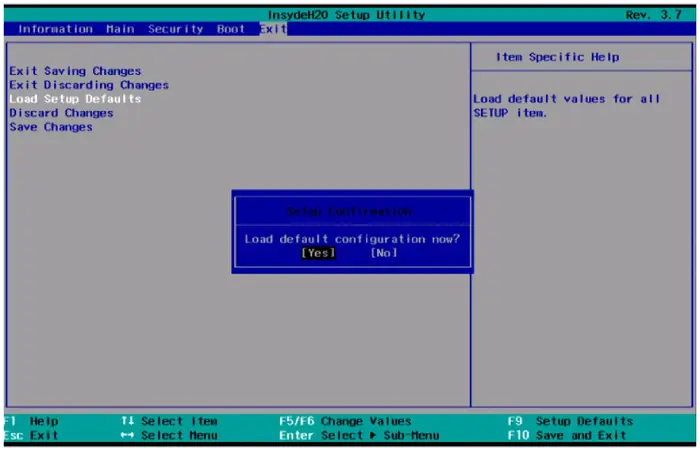The image size is (700, 450).
Task: Click the F10 Save and Exit hint
Action: [567, 435]
